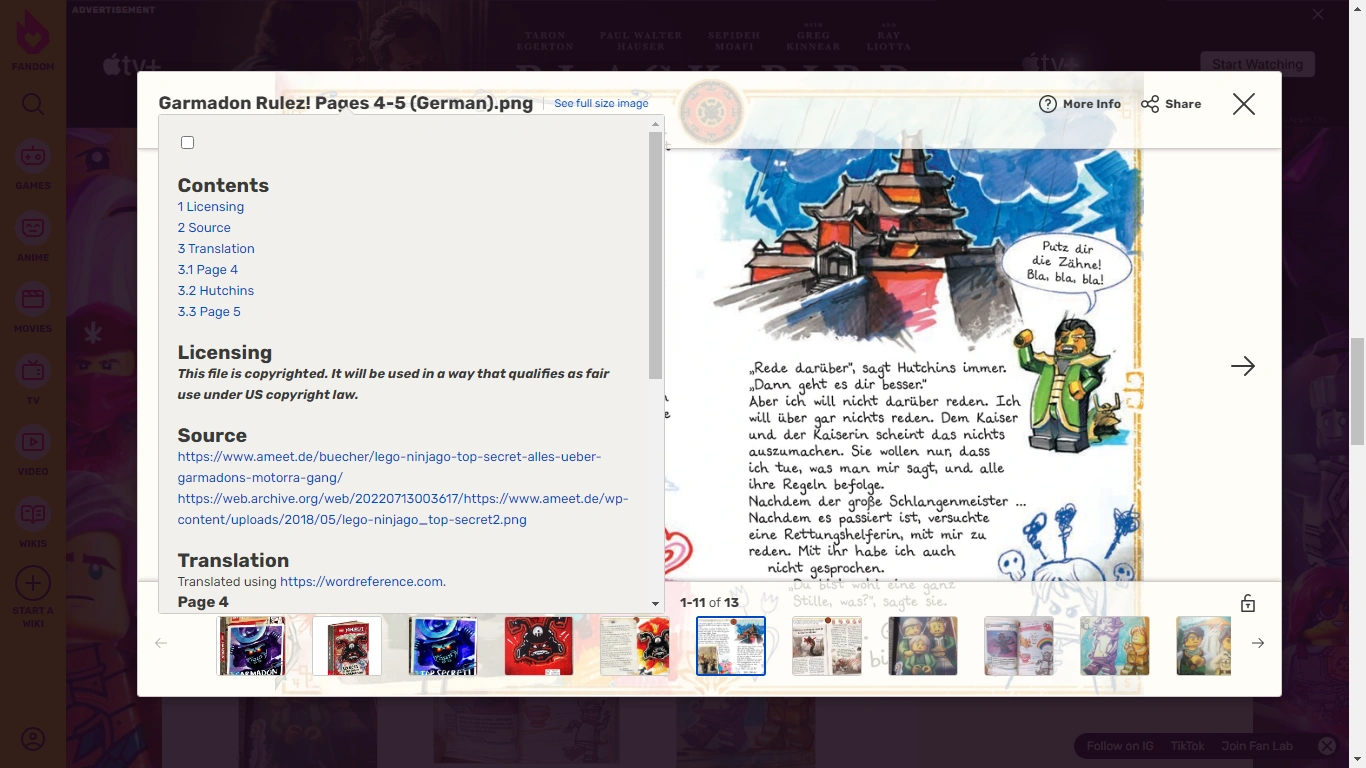Open Follow on IG link
1366x768 pixels.
click(x=1120, y=746)
